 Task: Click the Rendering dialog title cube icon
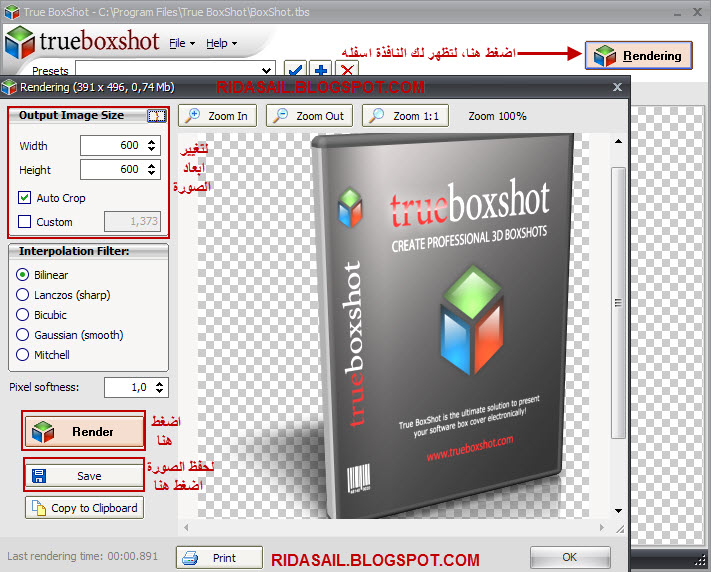coord(9,87)
